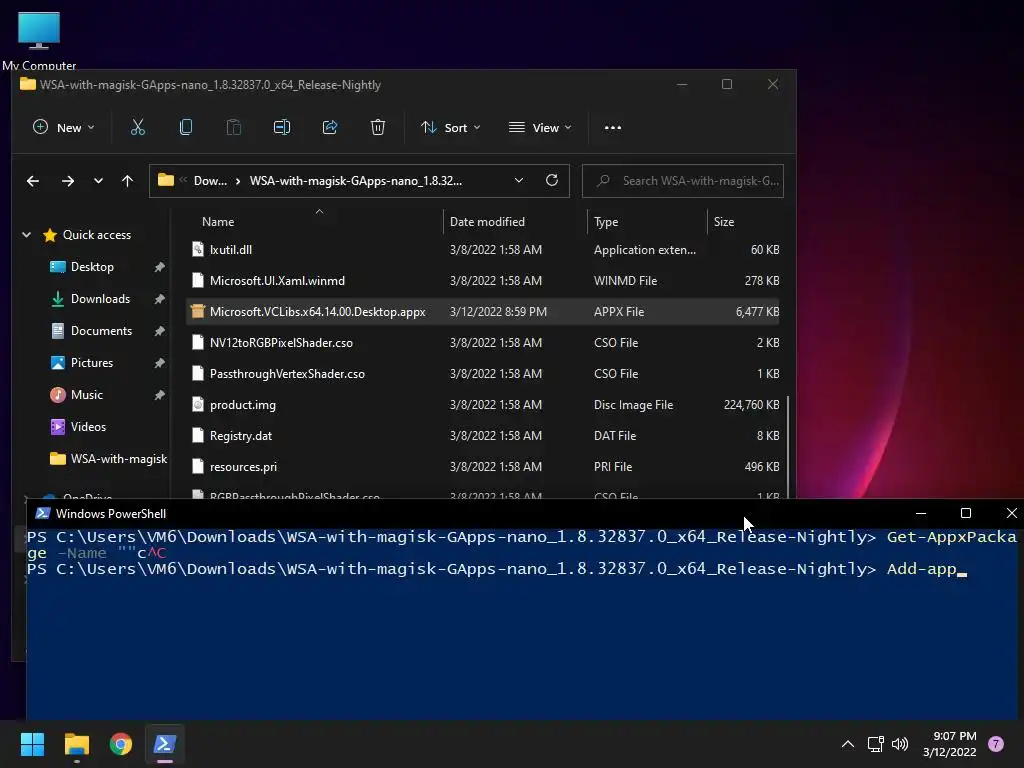Select the file lxutil.dll
This screenshot has width=1024, height=768.
483,249
